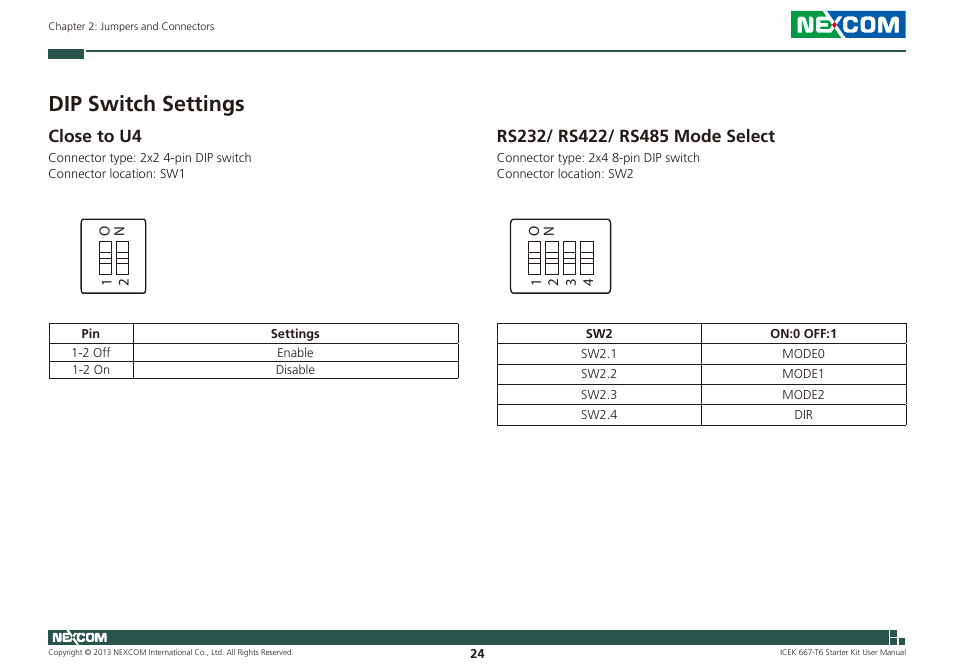Select 'RS232/ RS422/ RS485 Mode Select' heading
Image resolution: width=954 pixels, height=672 pixels.
(636, 136)
